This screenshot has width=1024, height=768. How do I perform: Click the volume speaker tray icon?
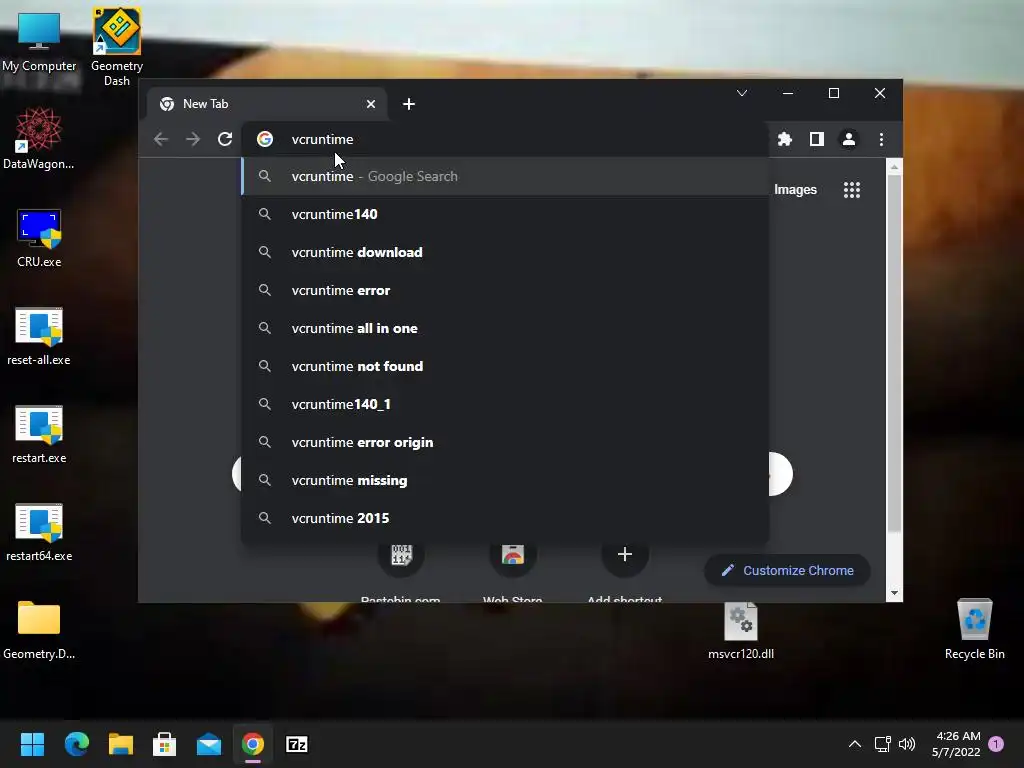pos(906,744)
